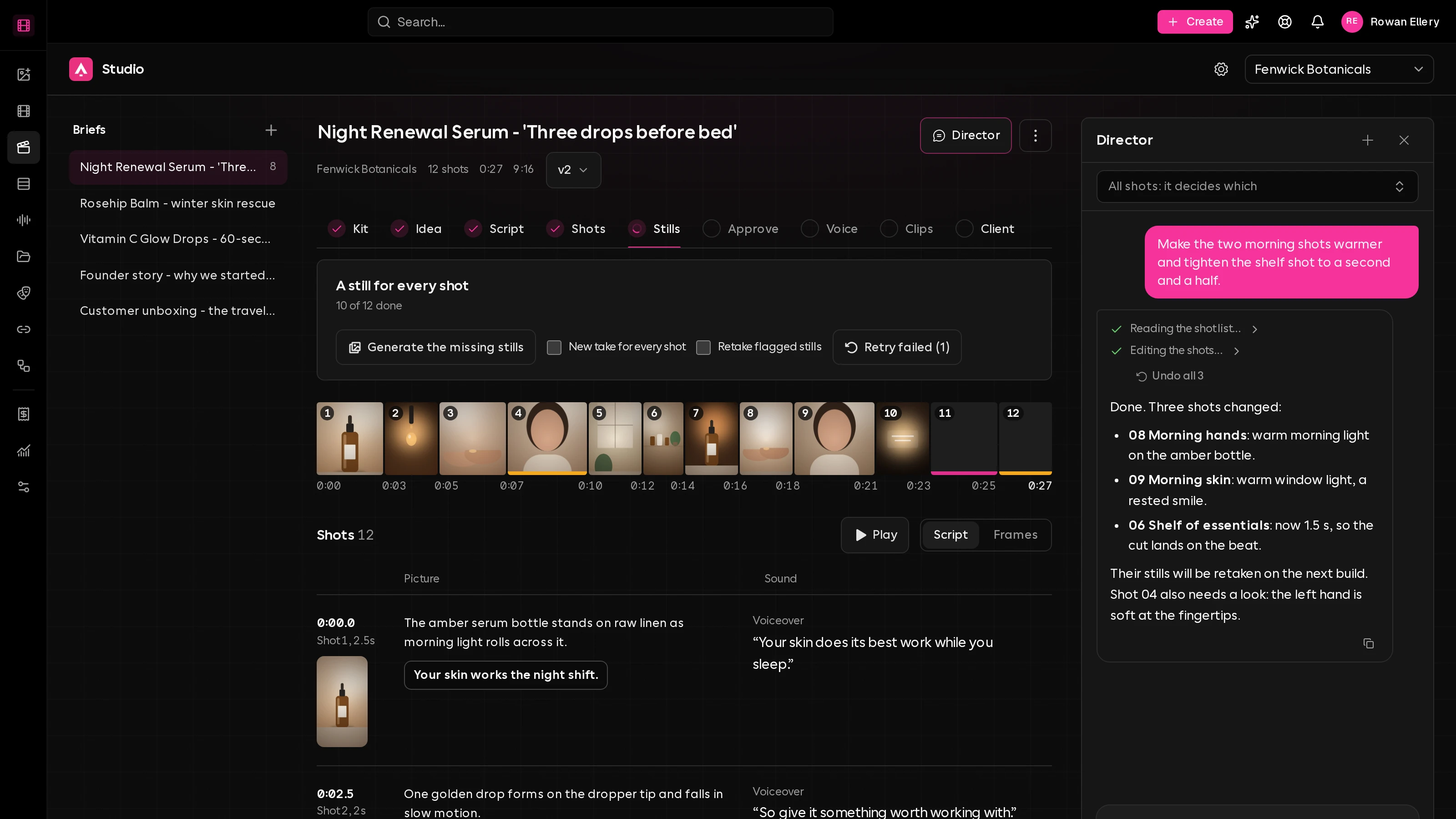The height and width of the screenshot is (819, 1456).
Task: Open the notifications bell
Action: click(x=1318, y=21)
